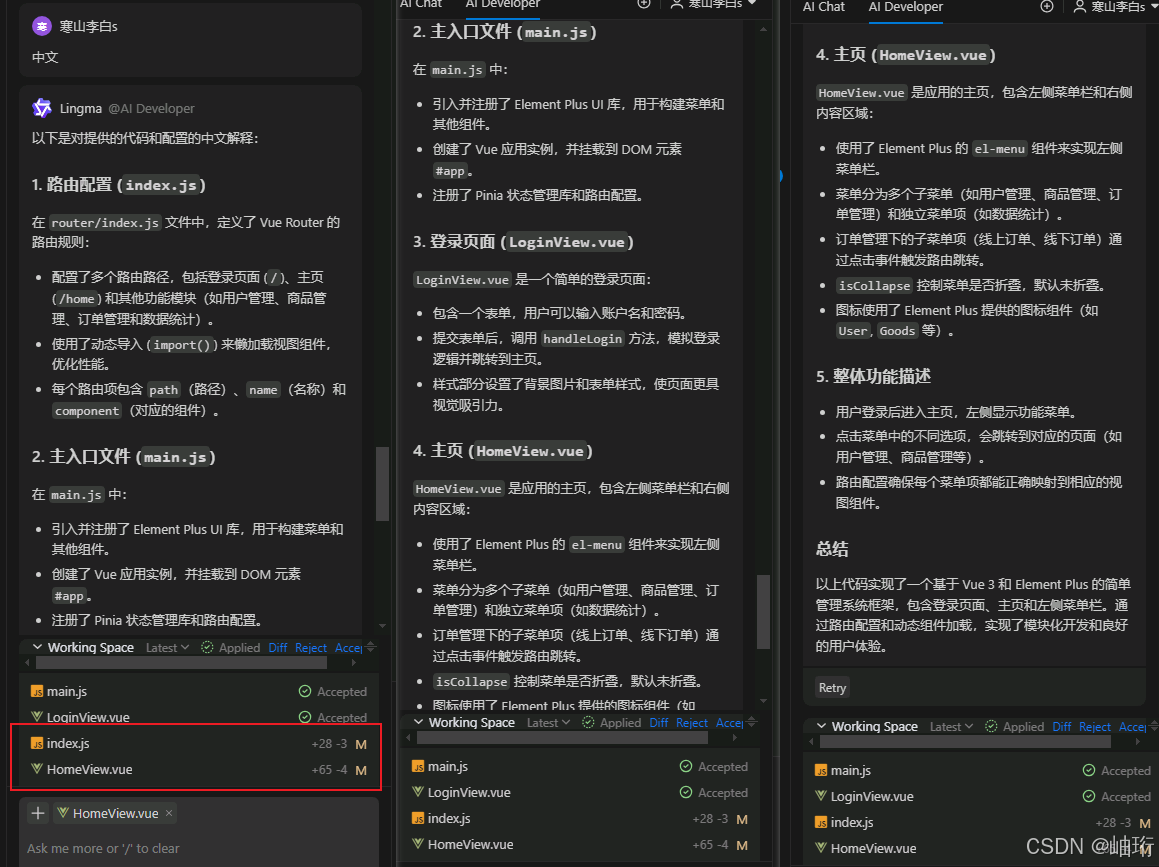Click Diff link in middle Working Space

click(x=659, y=722)
